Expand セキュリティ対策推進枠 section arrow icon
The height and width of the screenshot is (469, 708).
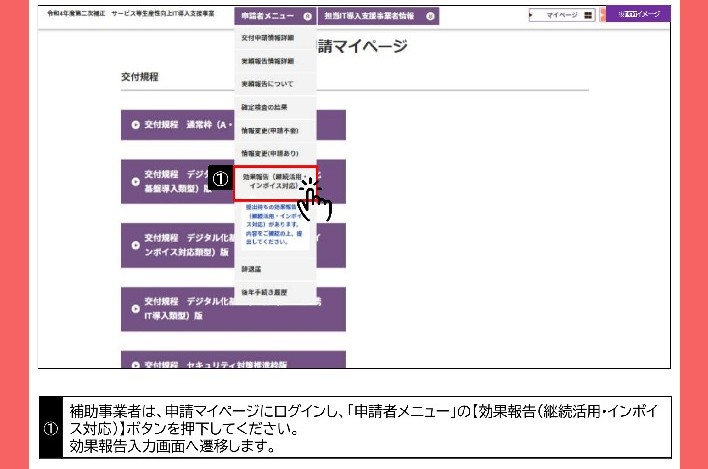[136, 361]
